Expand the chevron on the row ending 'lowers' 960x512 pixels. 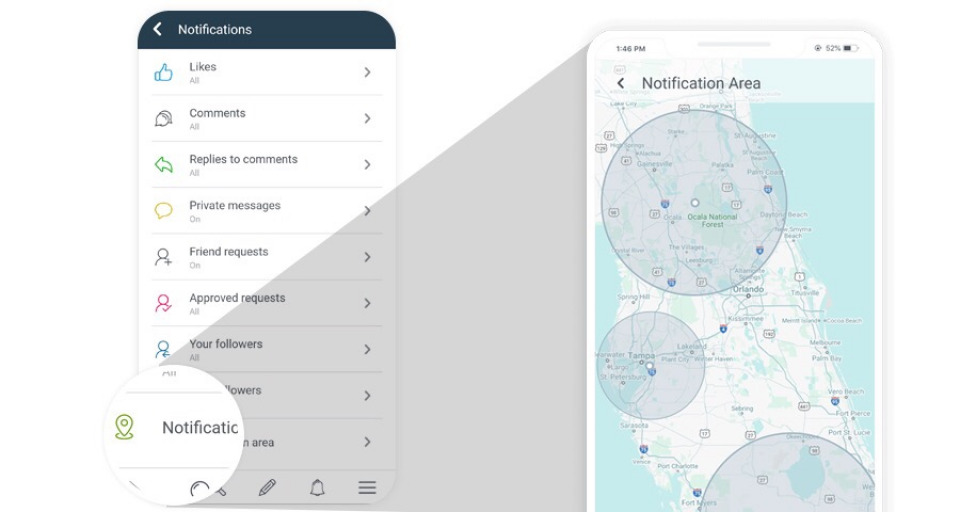point(367,396)
